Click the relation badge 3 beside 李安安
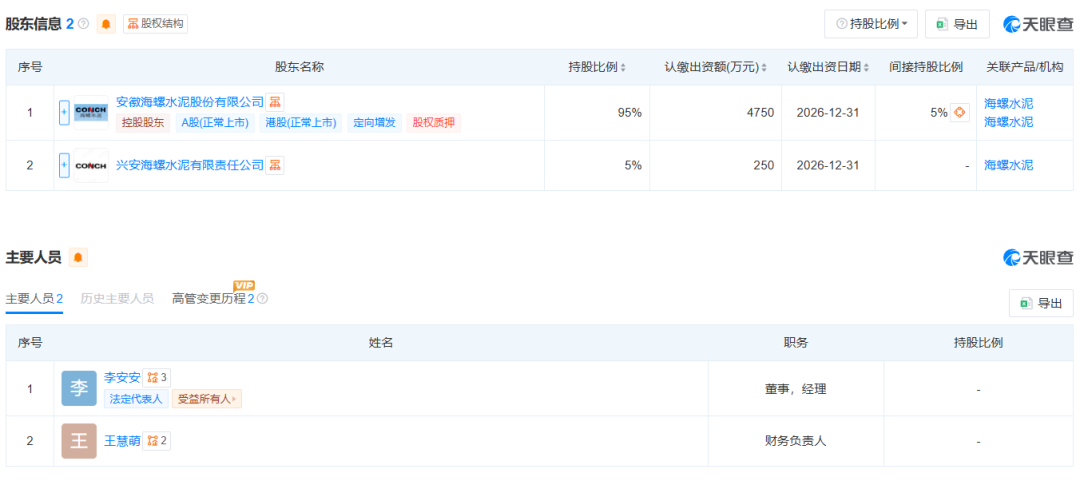Screen dimensions: 1080x485 (156, 378)
